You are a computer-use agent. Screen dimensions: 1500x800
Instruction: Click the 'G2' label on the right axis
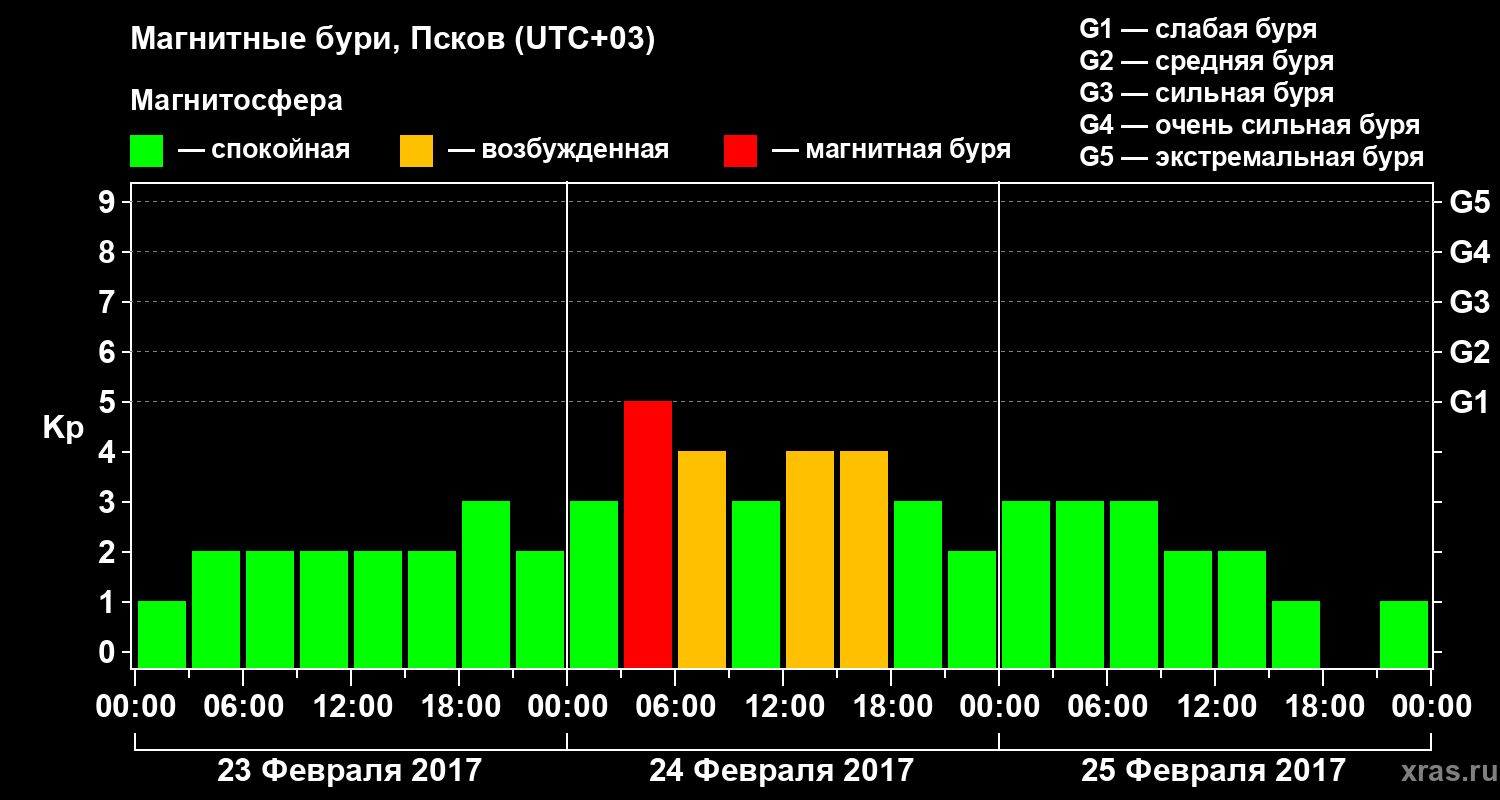[x=1470, y=352]
